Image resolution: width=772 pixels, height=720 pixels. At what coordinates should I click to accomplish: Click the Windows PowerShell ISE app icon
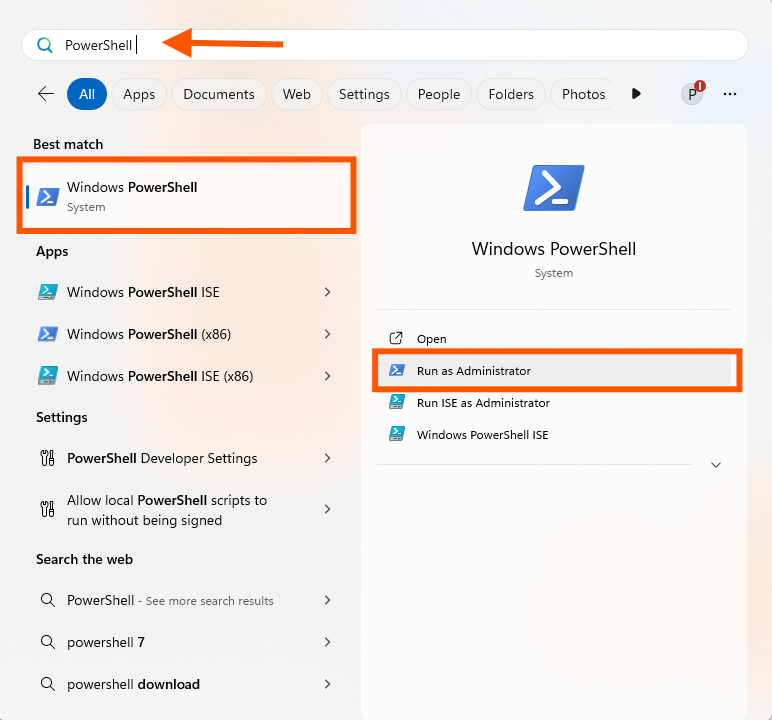48,292
